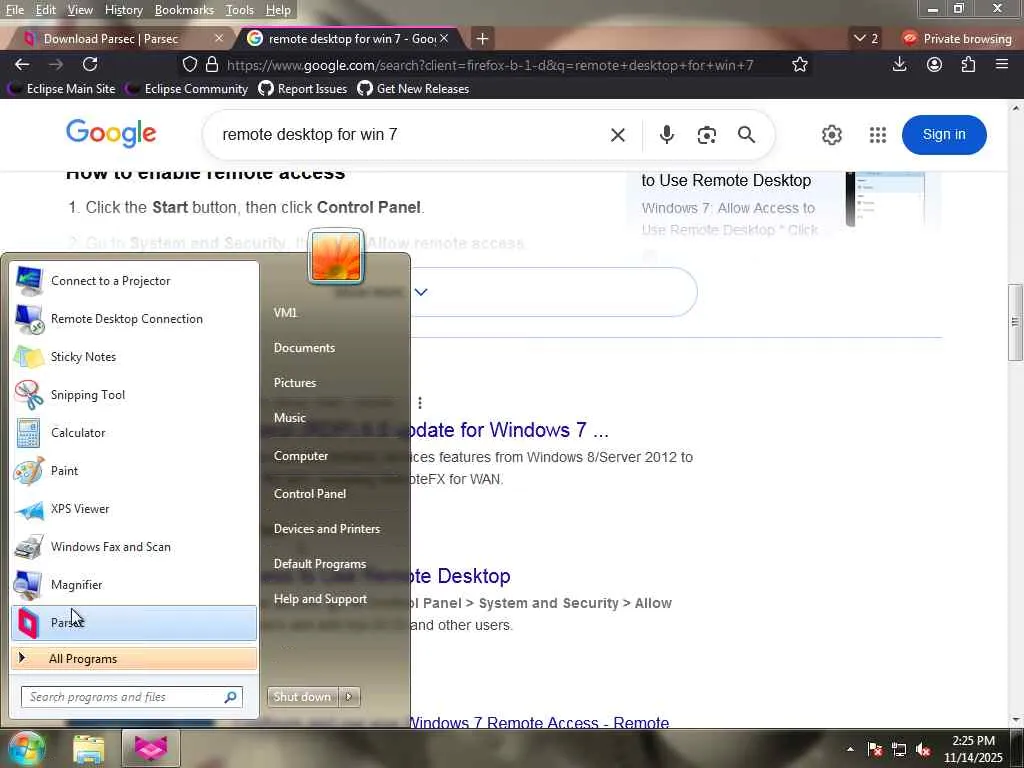Click the site security shield icon
1024x768 pixels.
[189, 64]
